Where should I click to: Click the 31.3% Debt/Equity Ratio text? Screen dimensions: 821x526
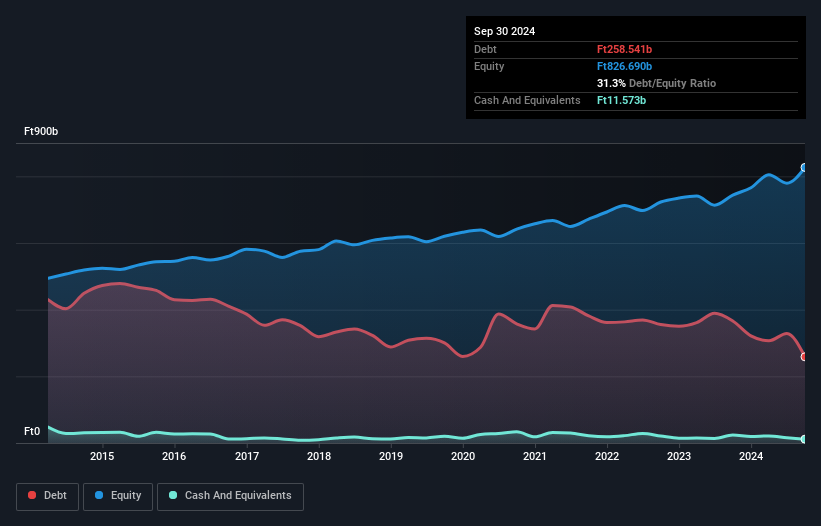(656, 83)
